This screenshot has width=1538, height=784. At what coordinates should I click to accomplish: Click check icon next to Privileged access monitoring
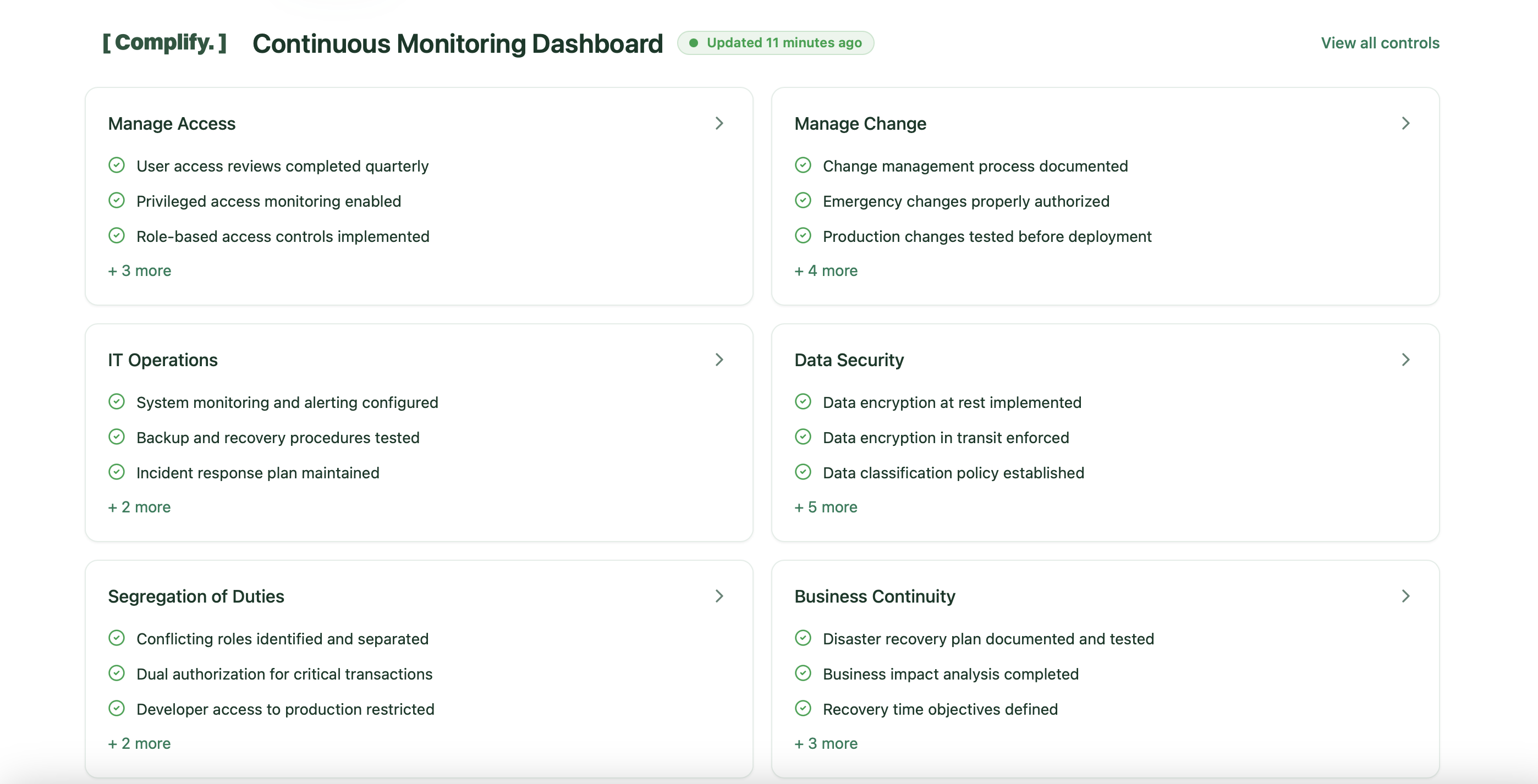coord(117,201)
